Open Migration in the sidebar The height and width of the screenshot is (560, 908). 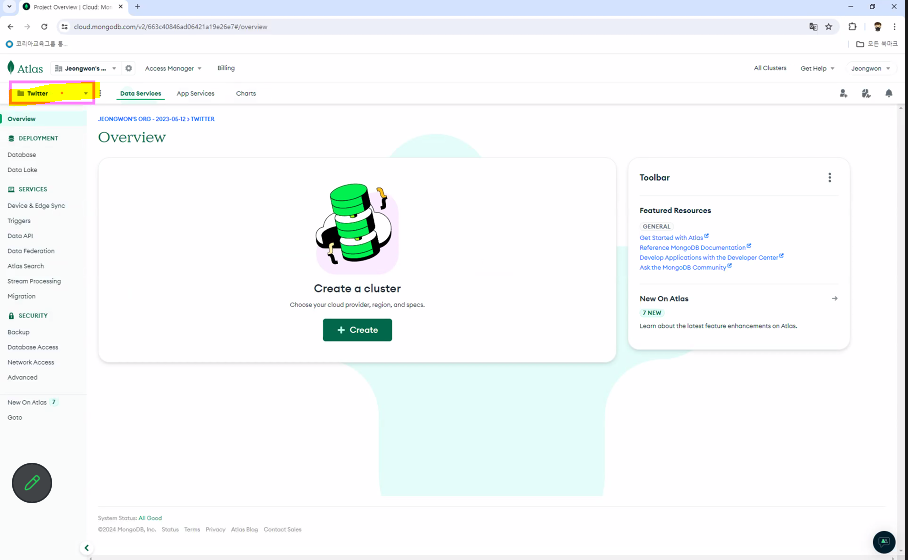click(21, 297)
